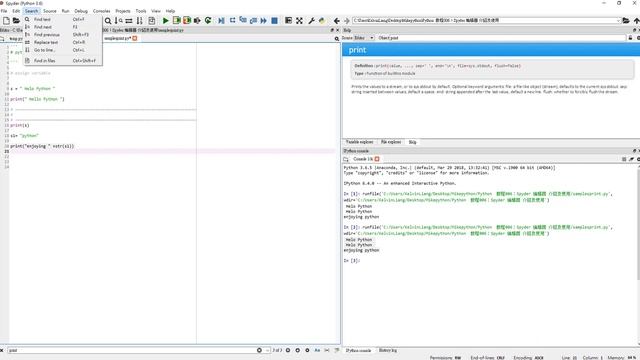Screen dimensions: 640x360
Task: Open the View menu
Action: pos(156,11)
